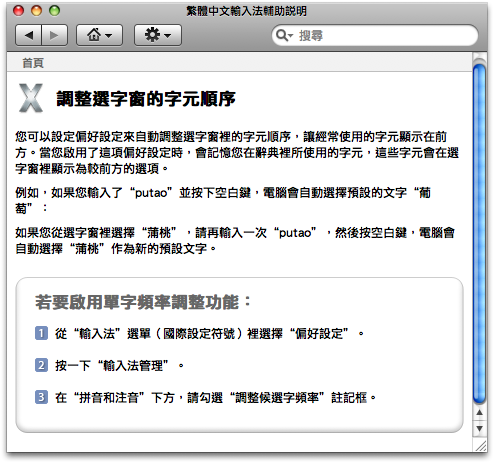This screenshot has width=494, height=463.
Task: Click the window resize grip corner
Action: (480, 445)
